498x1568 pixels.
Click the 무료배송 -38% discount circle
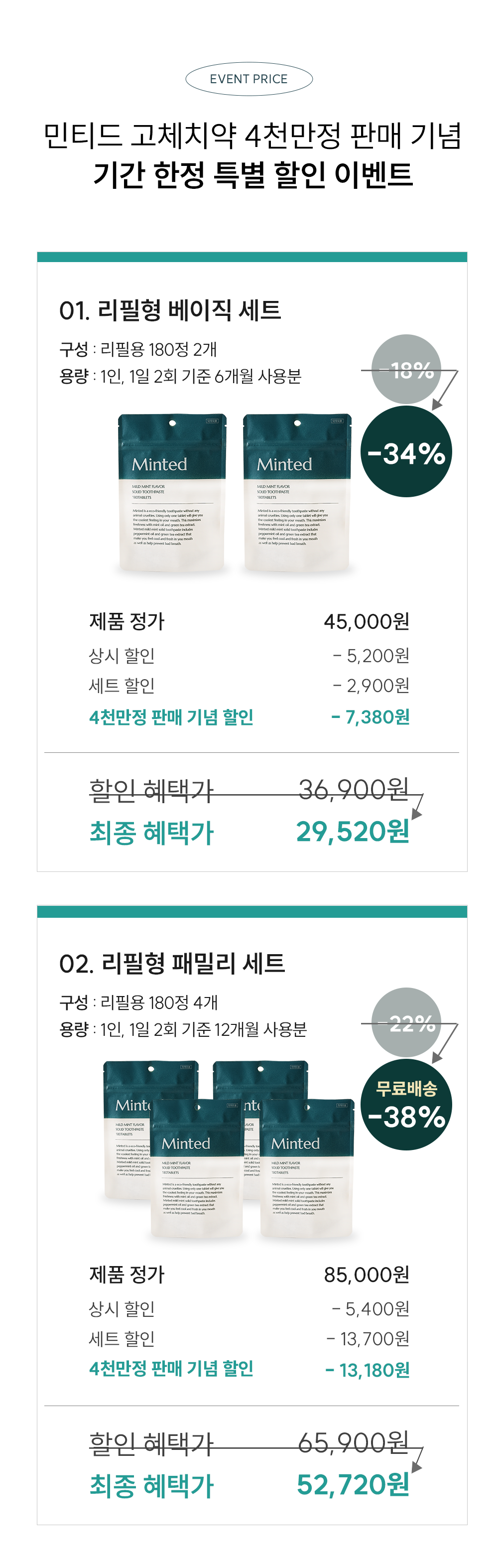[x=406, y=1105]
